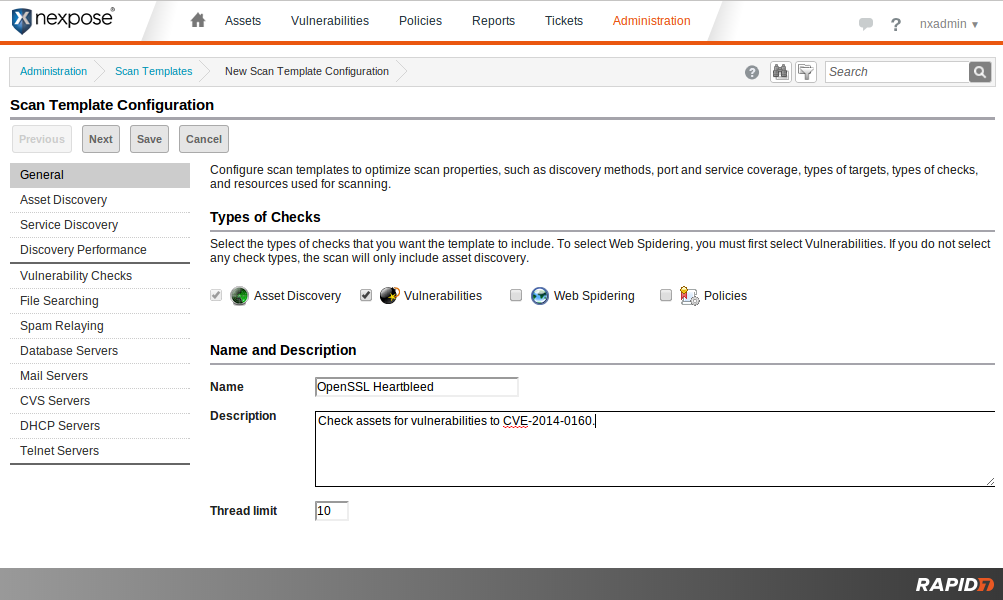Expand the nxadmin user dropdown
This screenshot has width=1003, height=600.
(x=948, y=24)
